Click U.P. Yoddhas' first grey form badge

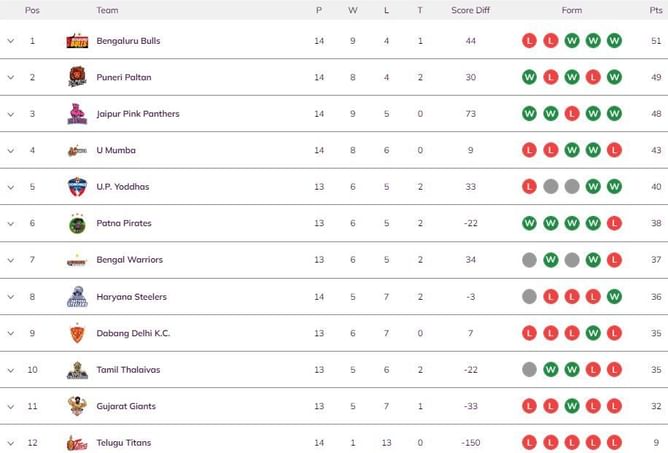tap(550, 187)
